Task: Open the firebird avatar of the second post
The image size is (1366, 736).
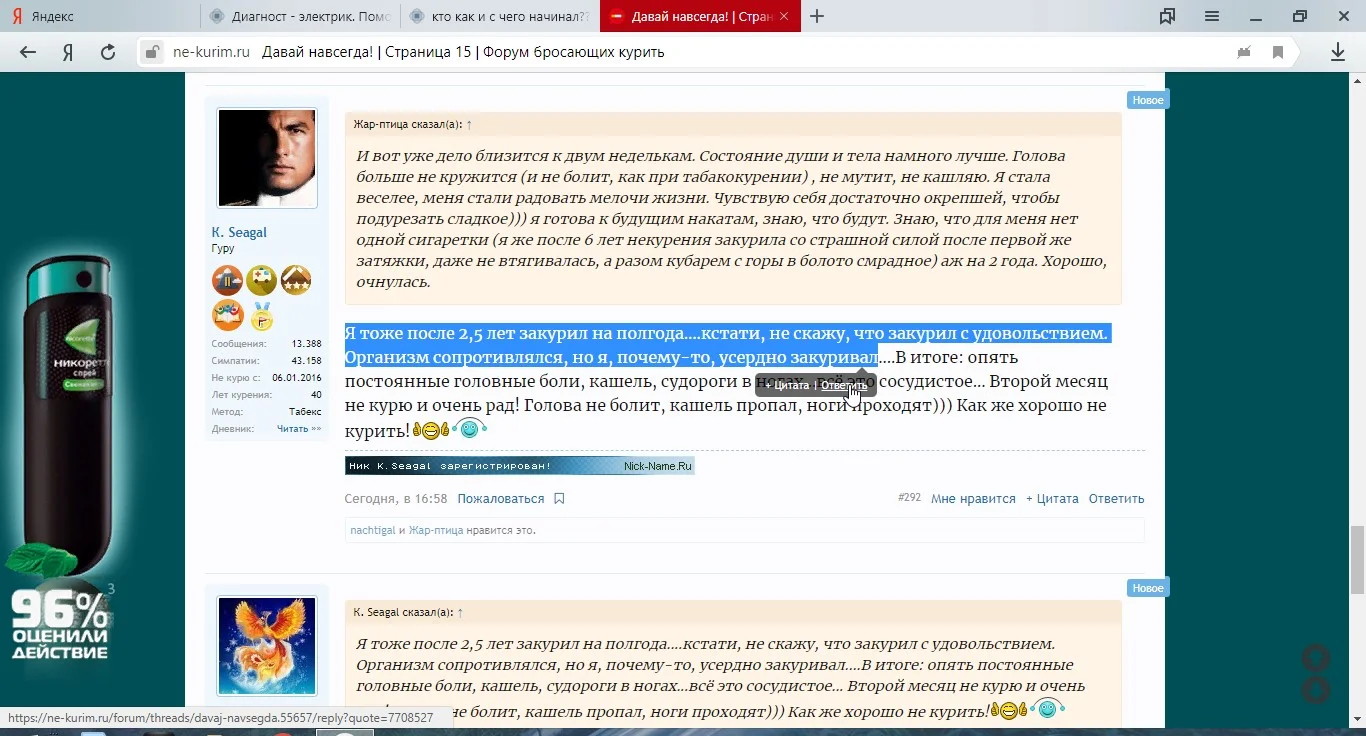Action: click(x=267, y=646)
